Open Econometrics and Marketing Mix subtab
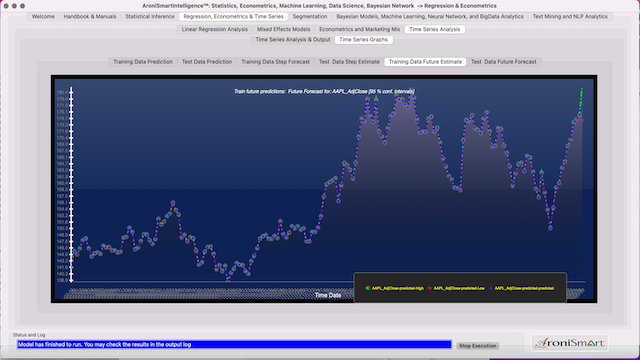 (360, 29)
